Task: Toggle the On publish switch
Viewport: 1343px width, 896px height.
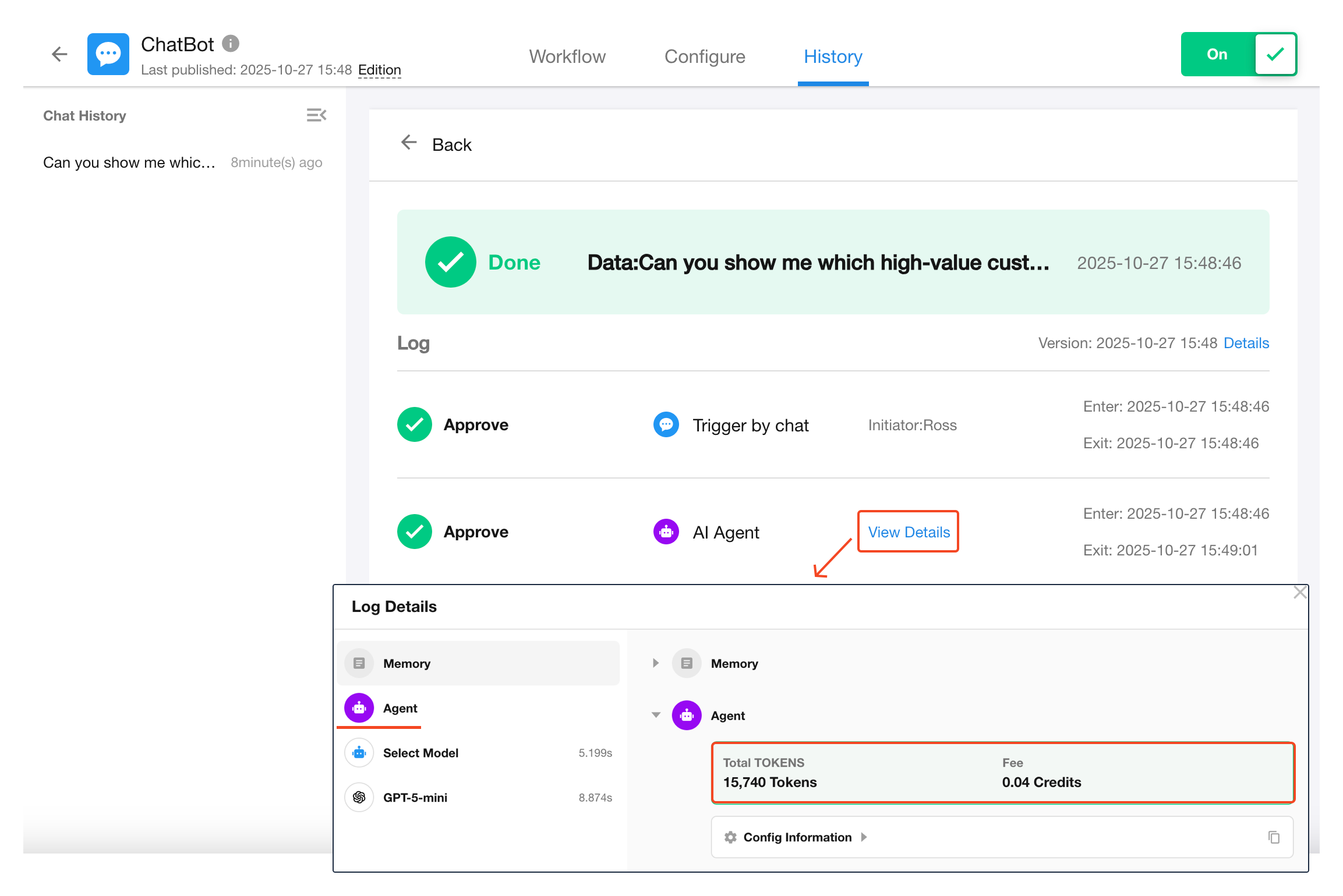Action: pos(1239,54)
